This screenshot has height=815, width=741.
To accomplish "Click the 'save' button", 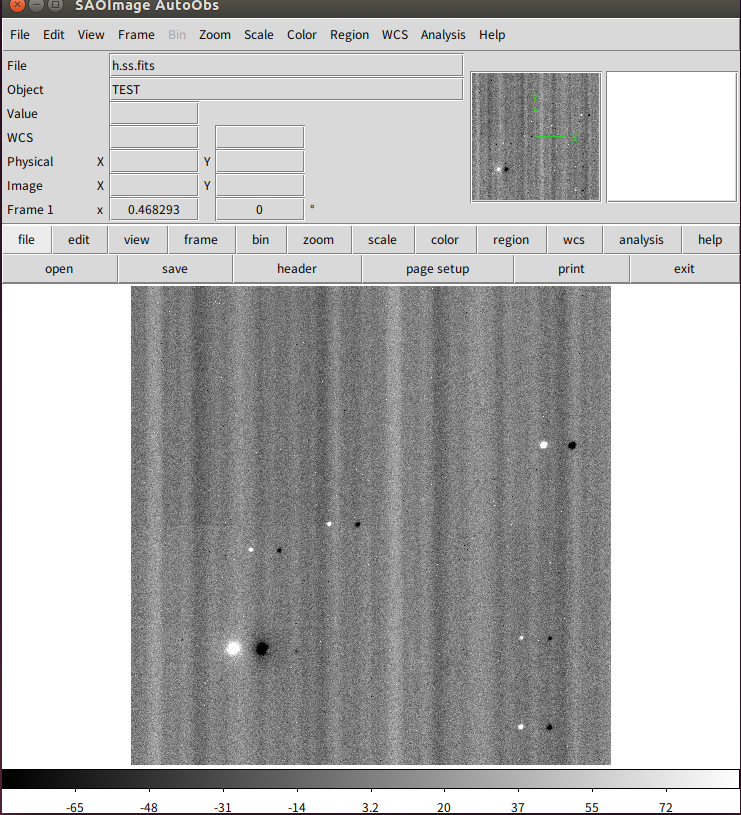I will click(x=175, y=269).
